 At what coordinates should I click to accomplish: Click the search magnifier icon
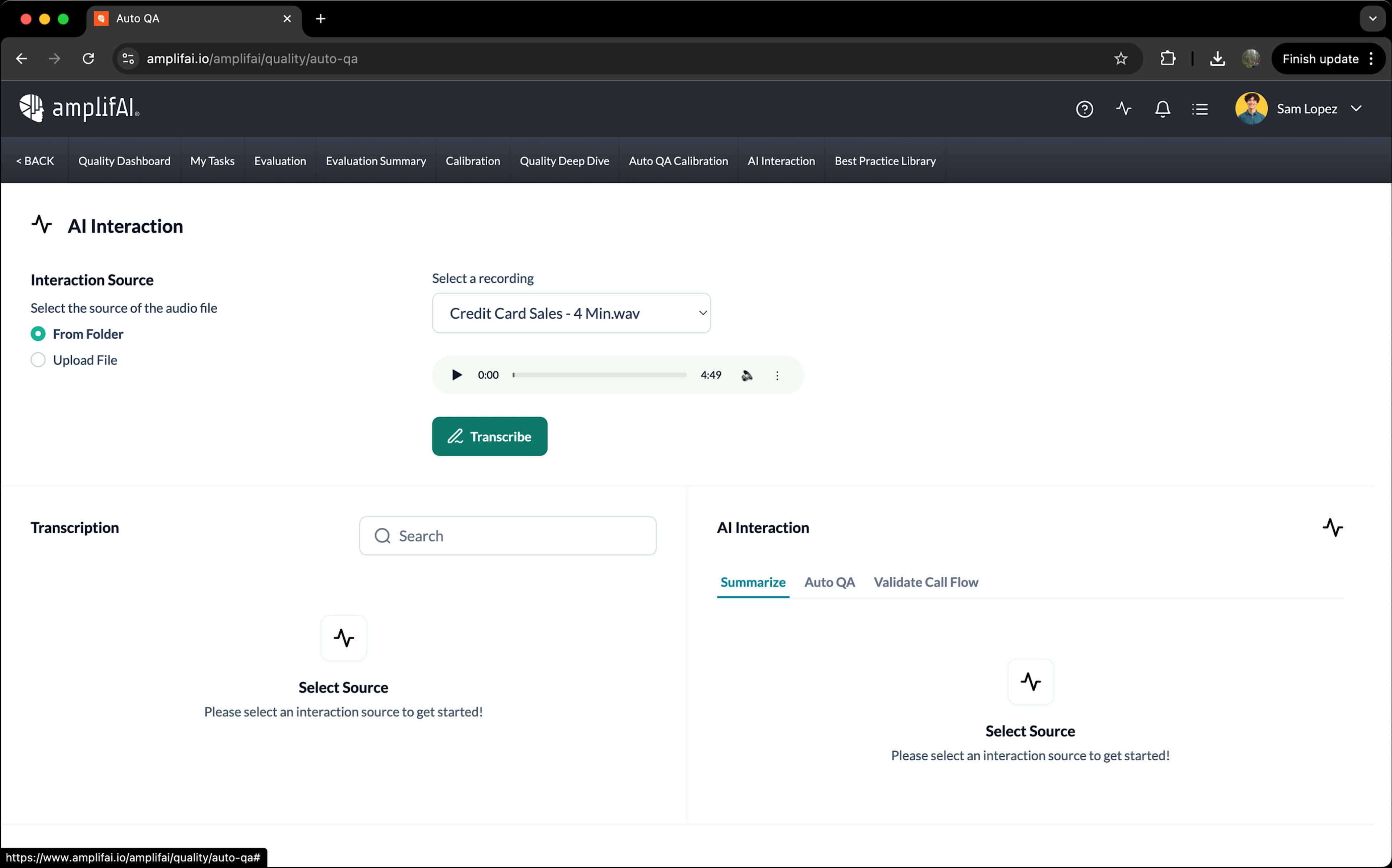[382, 536]
